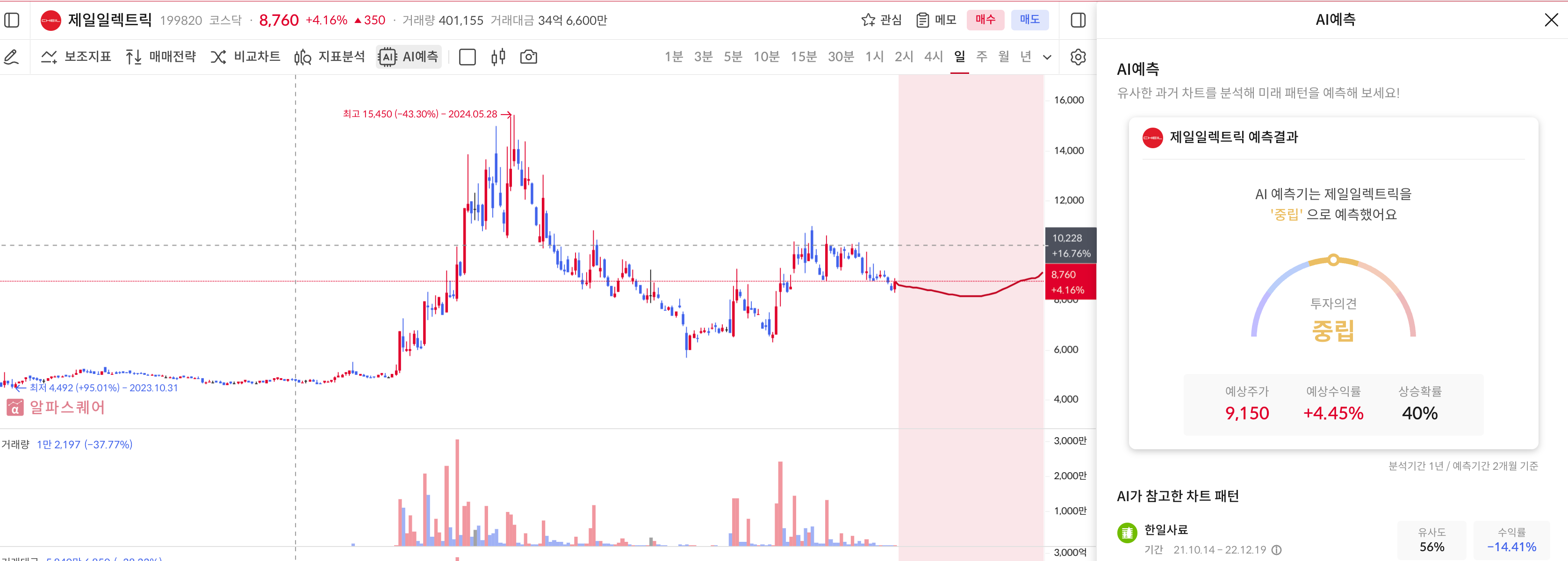This screenshot has width=1568, height=561.
Task: Add stock to 관심 watchlist star
Action: pyautogui.click(x=881, y=20)
